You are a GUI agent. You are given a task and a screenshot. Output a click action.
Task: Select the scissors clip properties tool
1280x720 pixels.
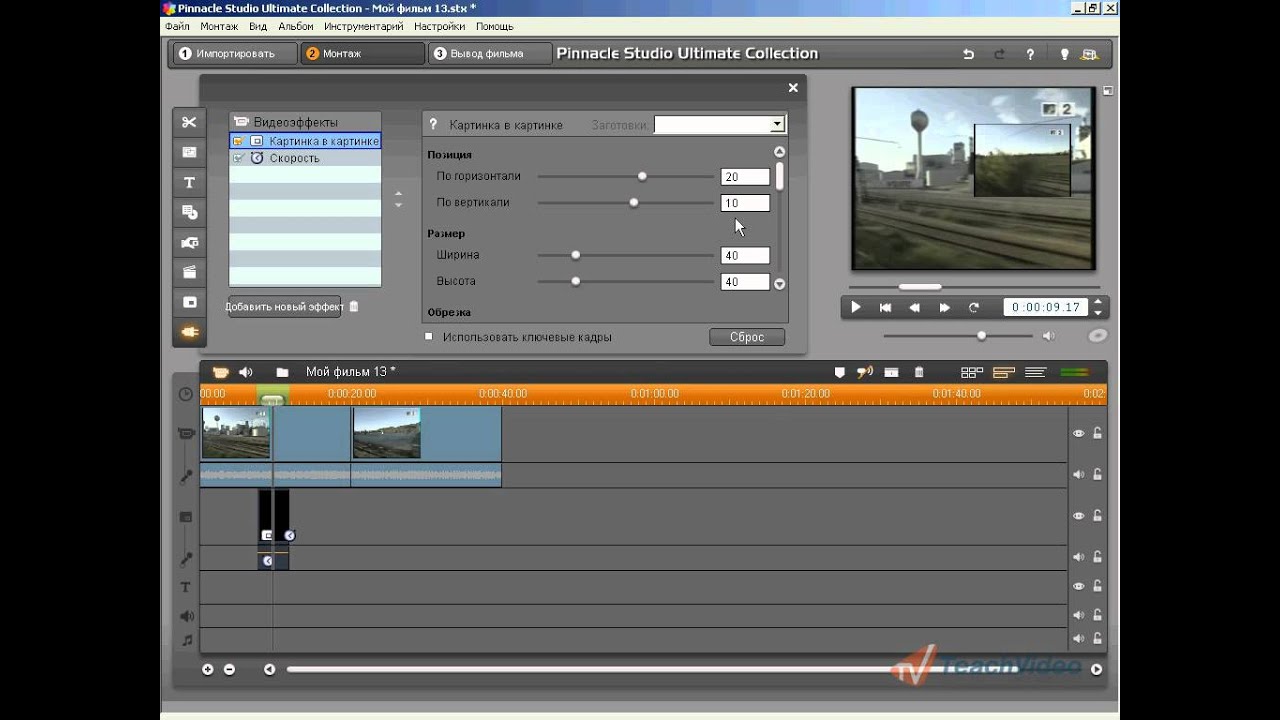click(x=189, y=122)
